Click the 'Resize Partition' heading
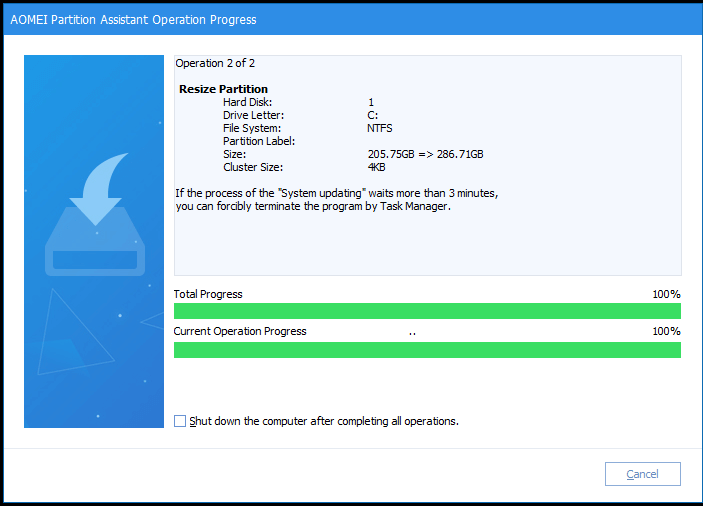This screenshot has height=506, width=703. (x=223, y=89)
